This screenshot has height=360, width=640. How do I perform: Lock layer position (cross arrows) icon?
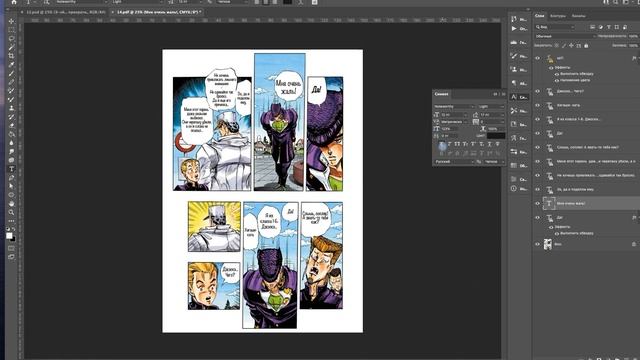click(571, 46)
